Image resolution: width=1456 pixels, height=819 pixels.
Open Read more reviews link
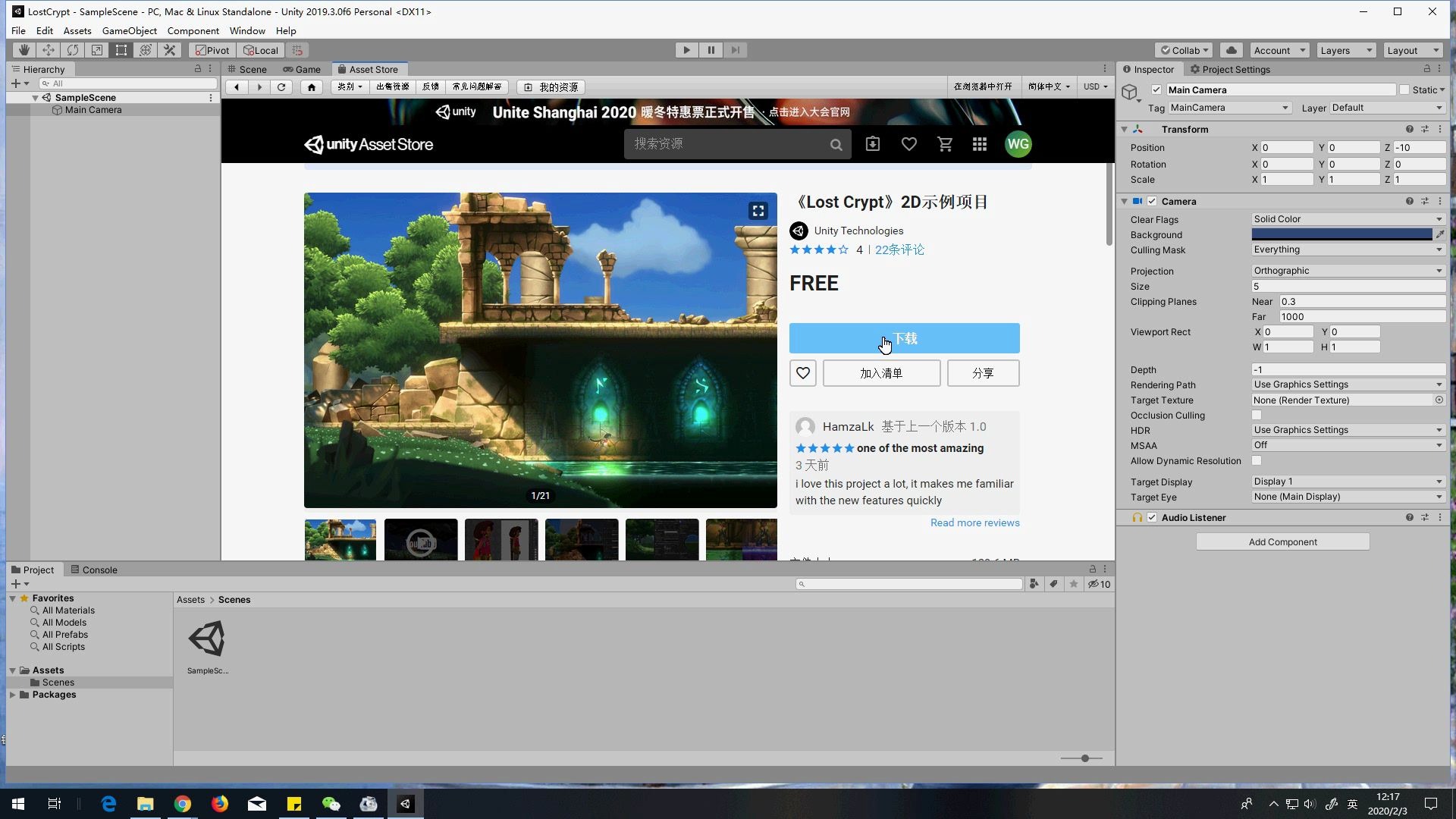coord(974,523)
